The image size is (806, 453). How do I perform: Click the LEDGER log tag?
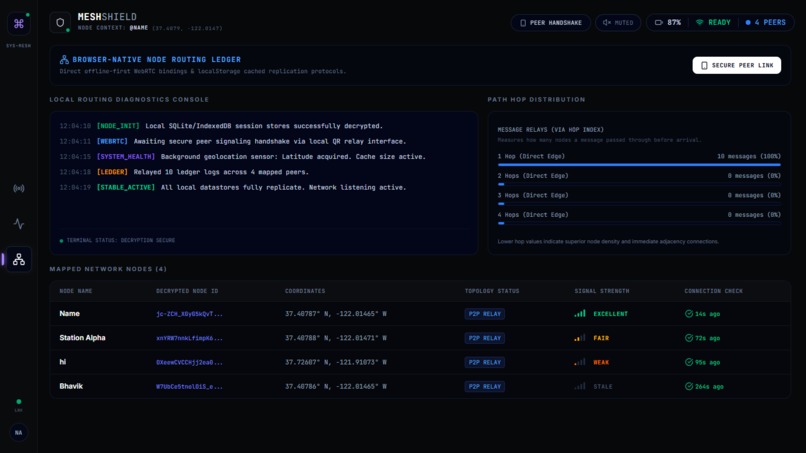(112, 172)
